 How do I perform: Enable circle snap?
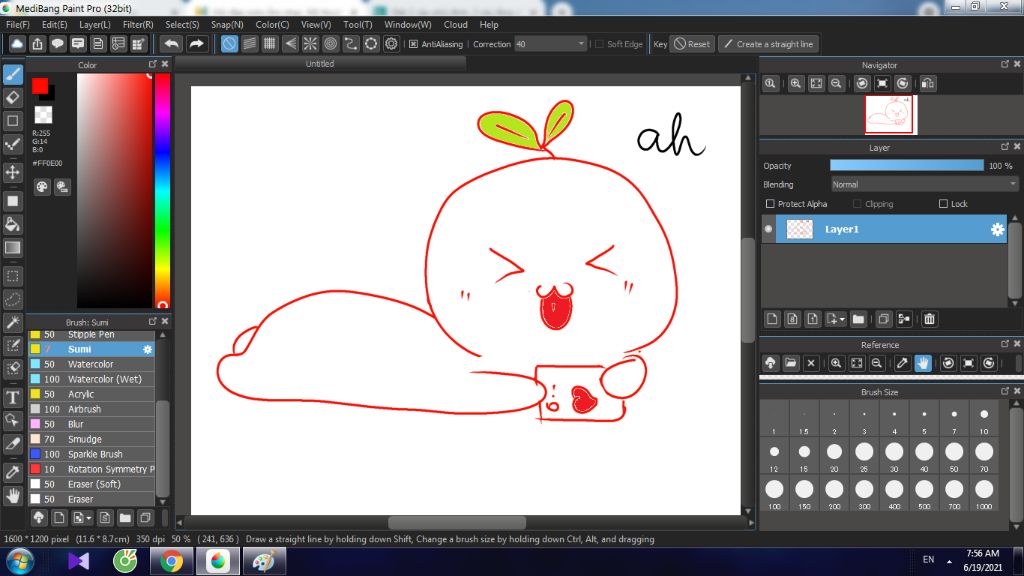pos(330,44)
